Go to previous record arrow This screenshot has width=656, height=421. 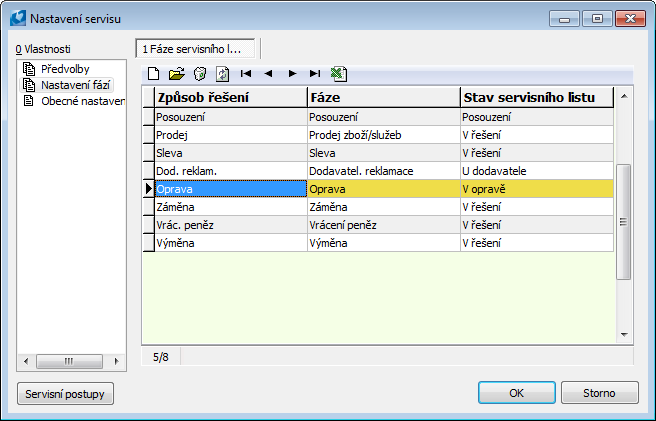[269, 74]
